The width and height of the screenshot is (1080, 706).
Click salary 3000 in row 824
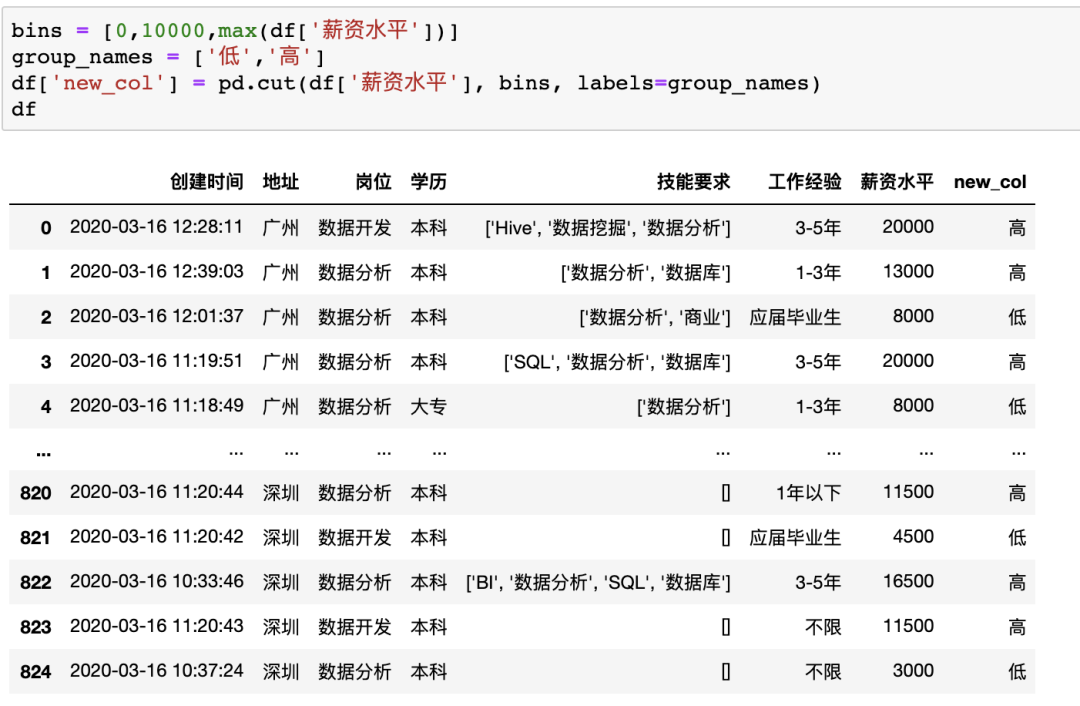[913, 672]
